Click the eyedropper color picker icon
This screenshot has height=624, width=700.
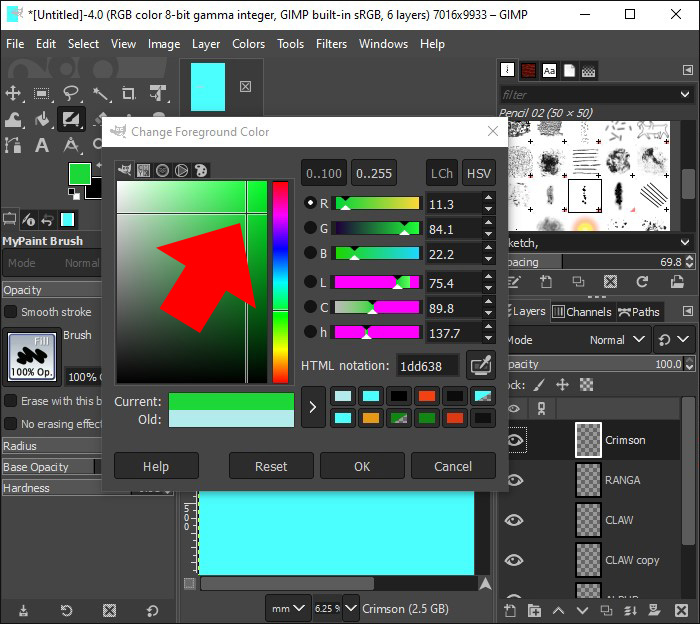[x=481, y=365]
